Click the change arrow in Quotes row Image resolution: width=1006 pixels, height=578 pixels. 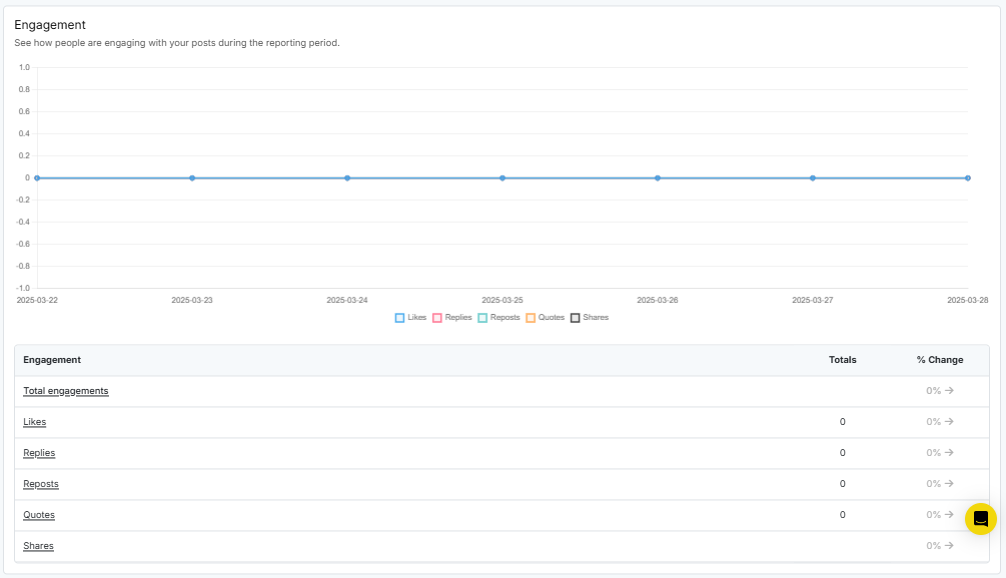coord(949,514)
